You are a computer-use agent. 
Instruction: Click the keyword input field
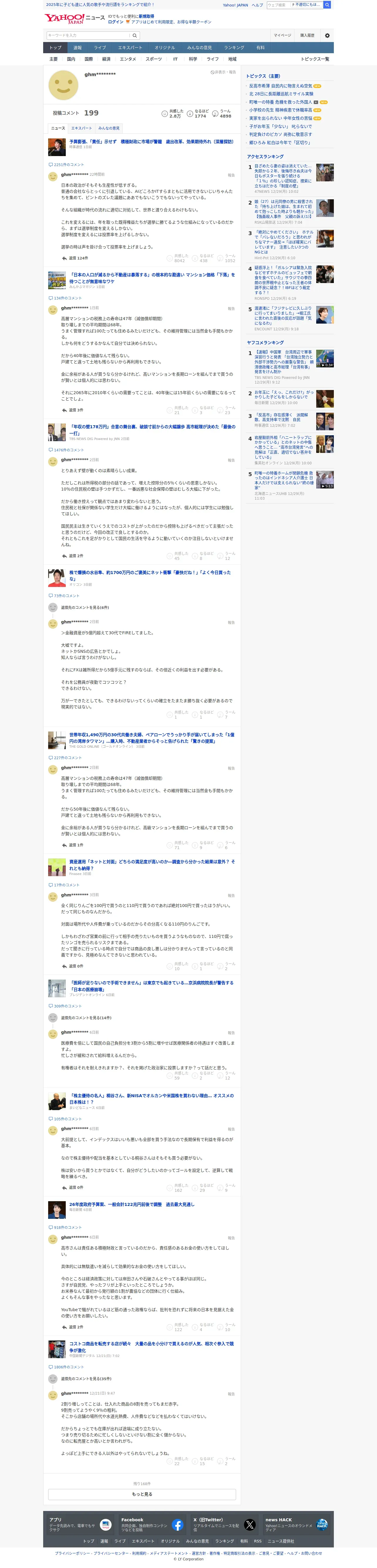(x=88, y=35)
